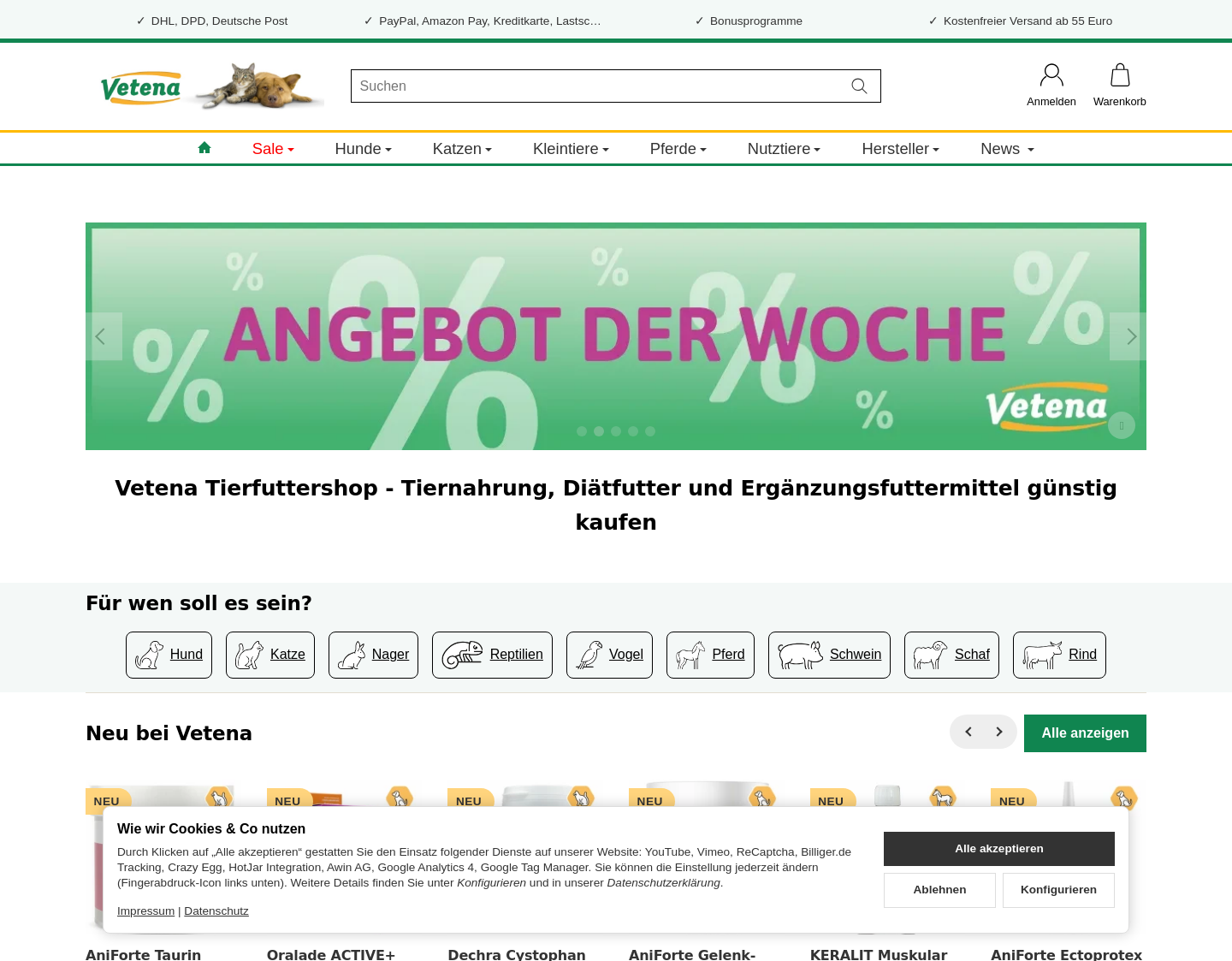Expand the Hersteller menu

point(900,149)
